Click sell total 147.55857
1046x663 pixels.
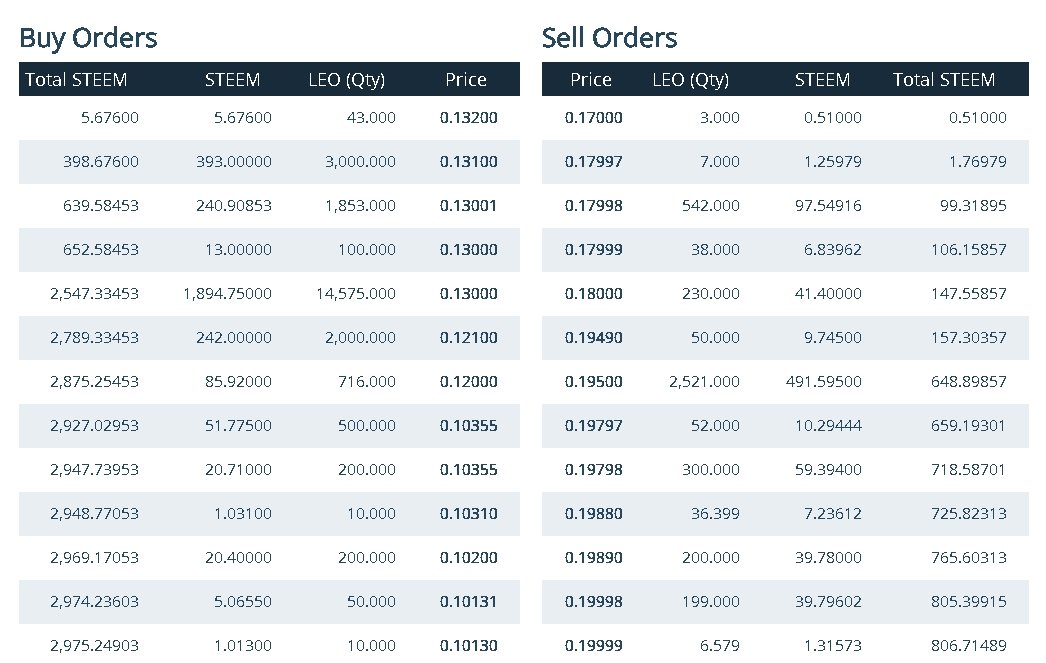click(x=969, y=294)
